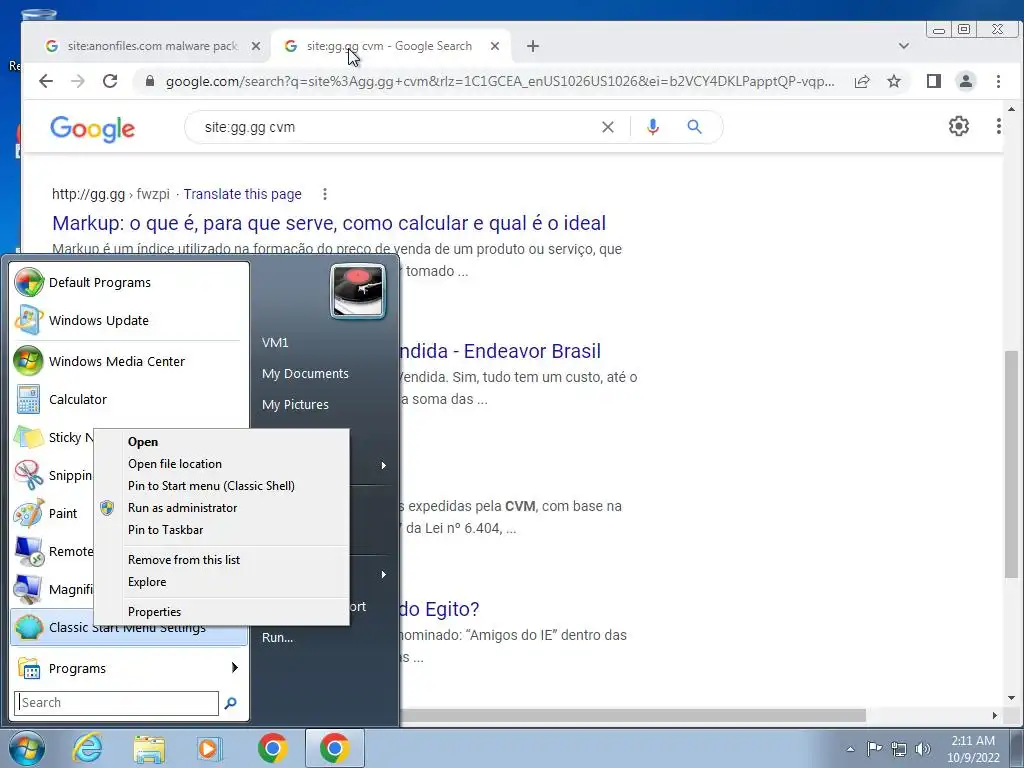This screenshot has width=1024, height=768.
Task: Open the Run... dialog
Action: 278,637
